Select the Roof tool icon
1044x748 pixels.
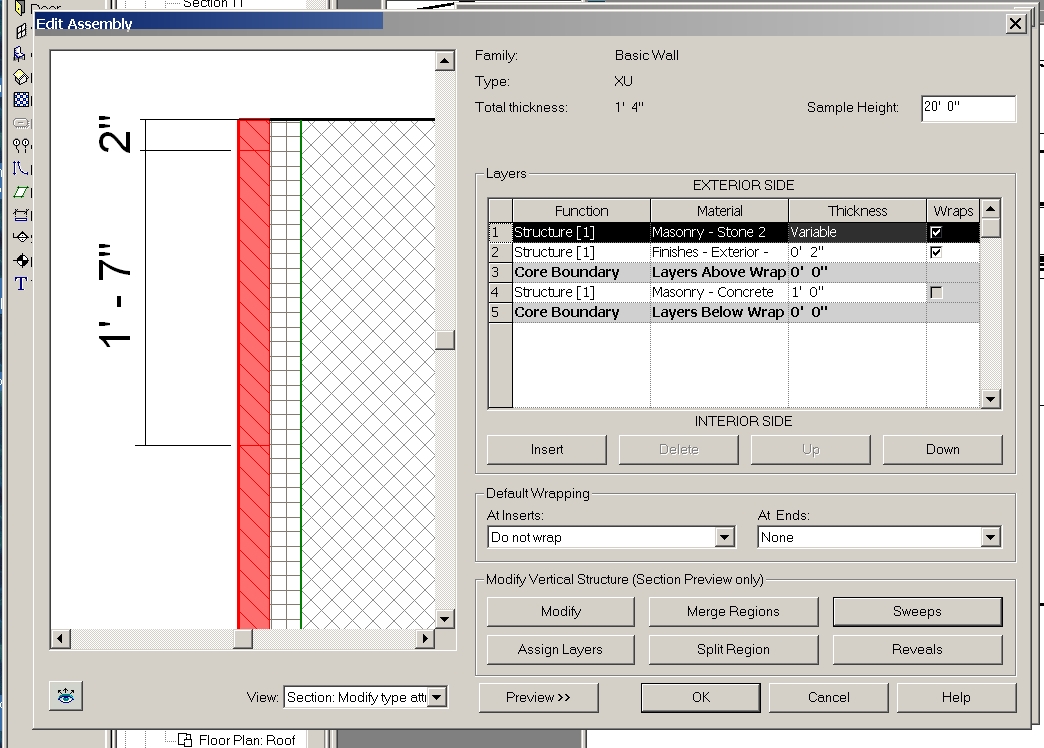coord(21,77)
